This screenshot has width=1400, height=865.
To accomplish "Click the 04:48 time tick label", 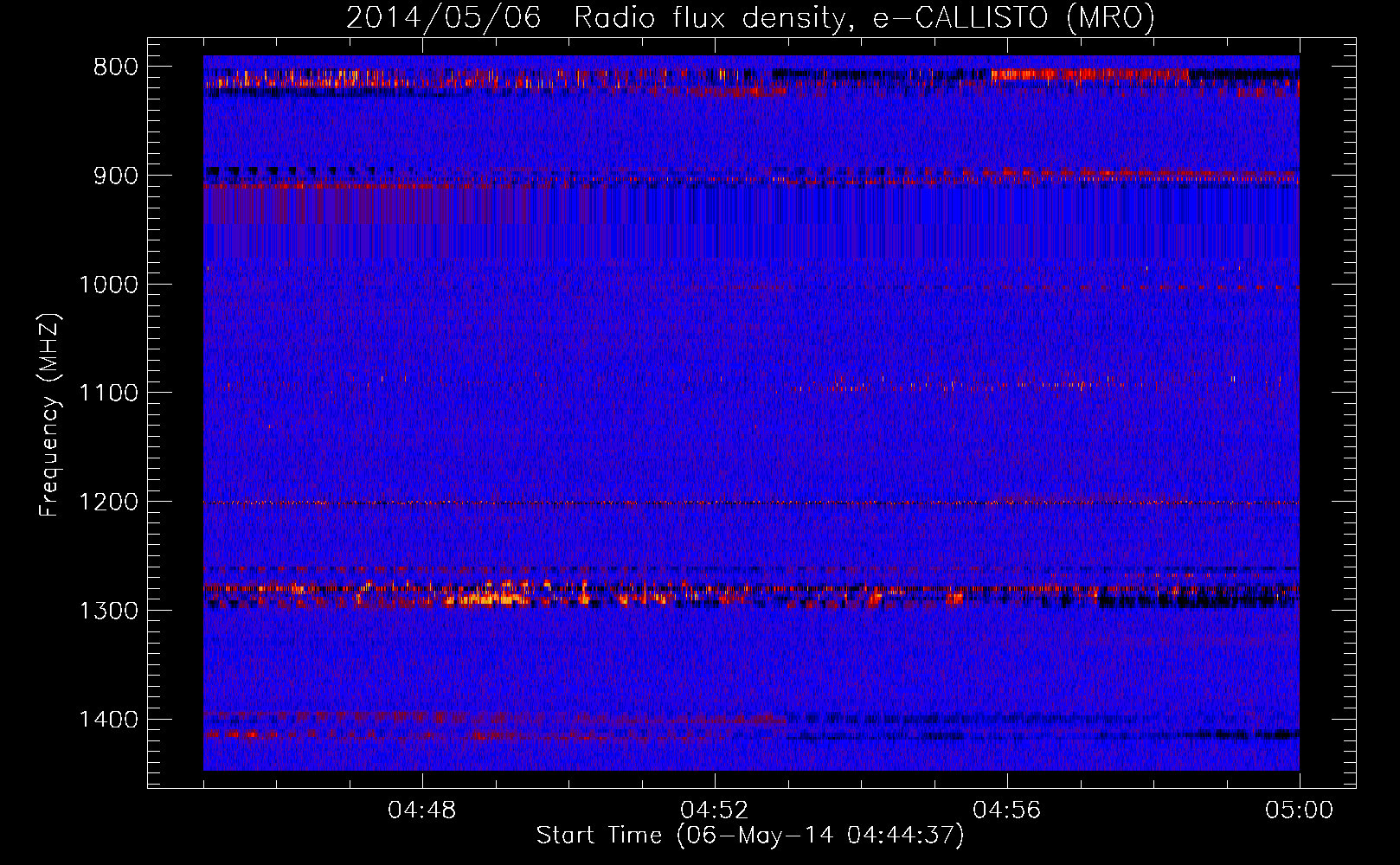I will coord(422,811).
